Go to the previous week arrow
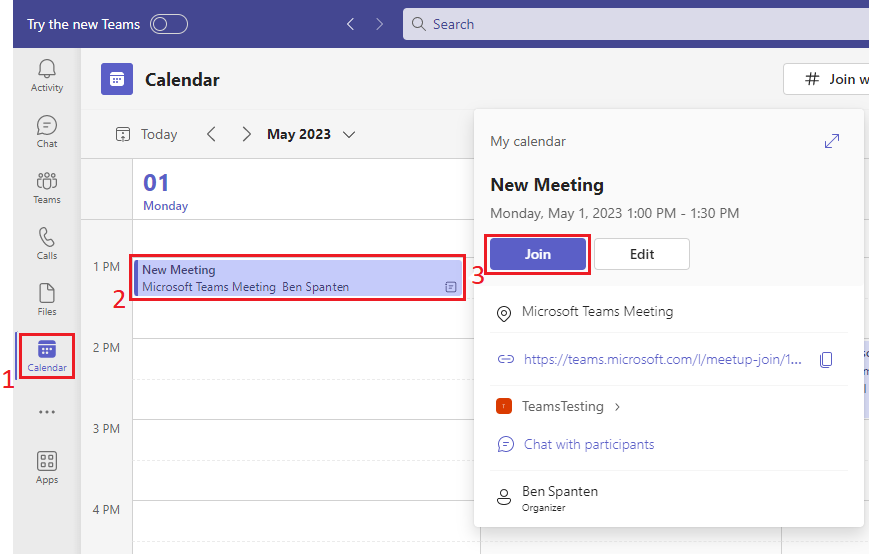The height and width of the screenshot is (554, 872). click(211, 134)
